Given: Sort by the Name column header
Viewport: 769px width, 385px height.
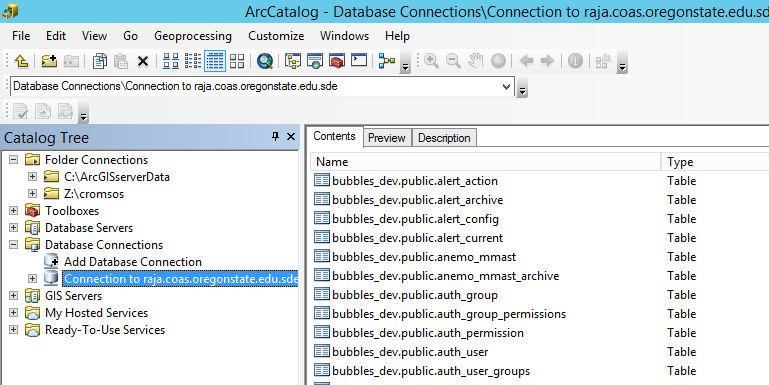Looking at the screenshot, I should pos(486,162).
